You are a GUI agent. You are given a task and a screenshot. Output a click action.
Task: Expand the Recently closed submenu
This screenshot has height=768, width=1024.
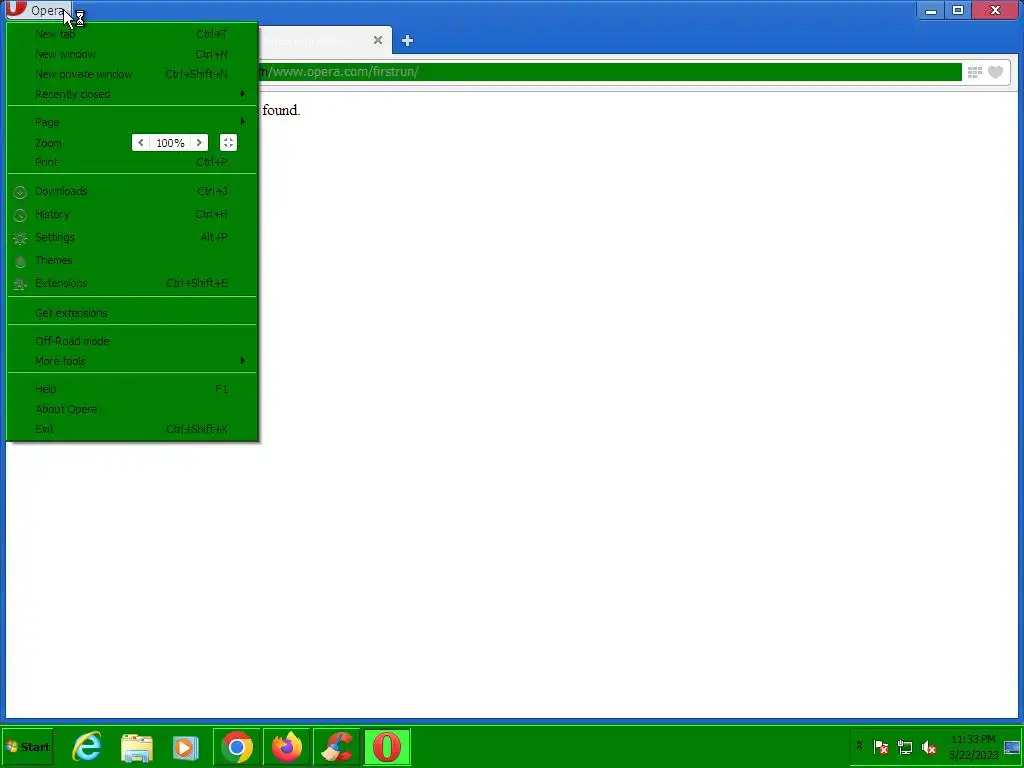(132, 94)
